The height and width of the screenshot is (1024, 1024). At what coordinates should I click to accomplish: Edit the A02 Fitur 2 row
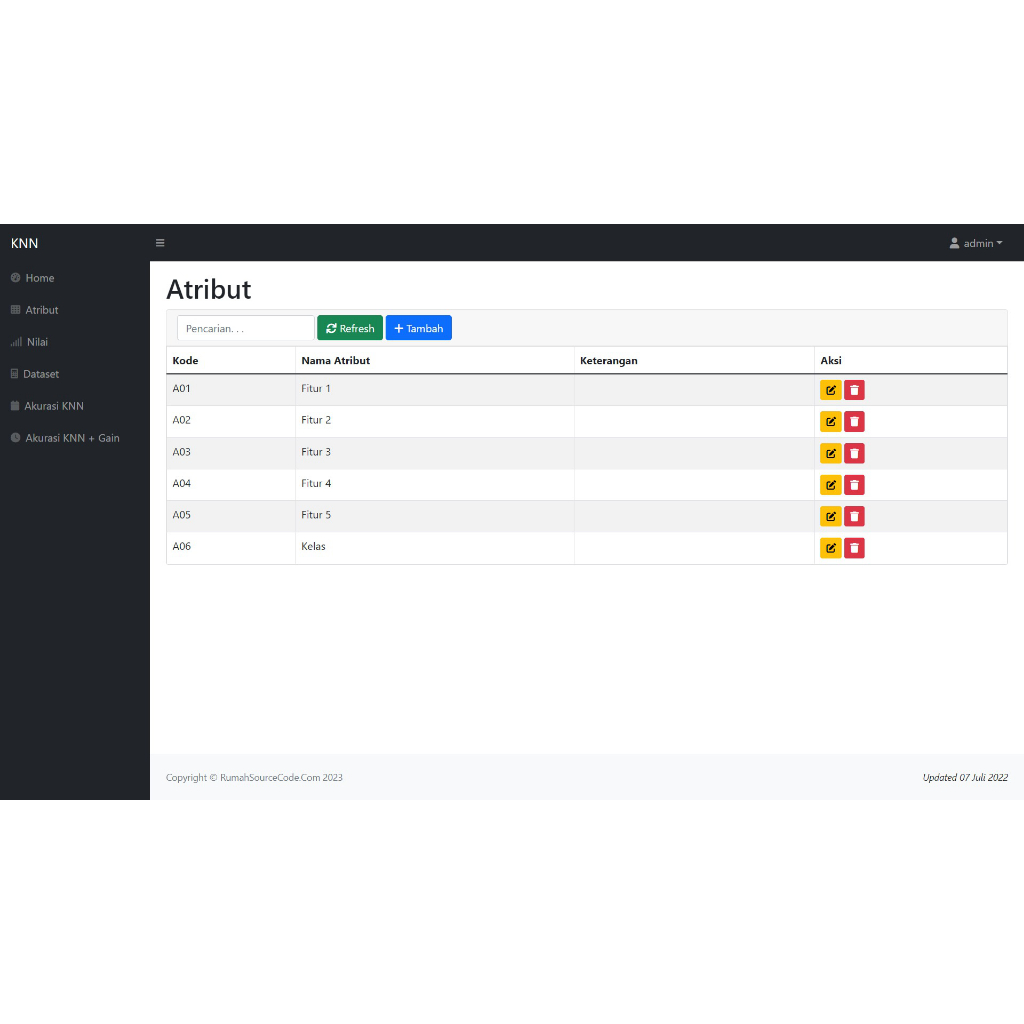pyautogui.click(x=830, y=421)
